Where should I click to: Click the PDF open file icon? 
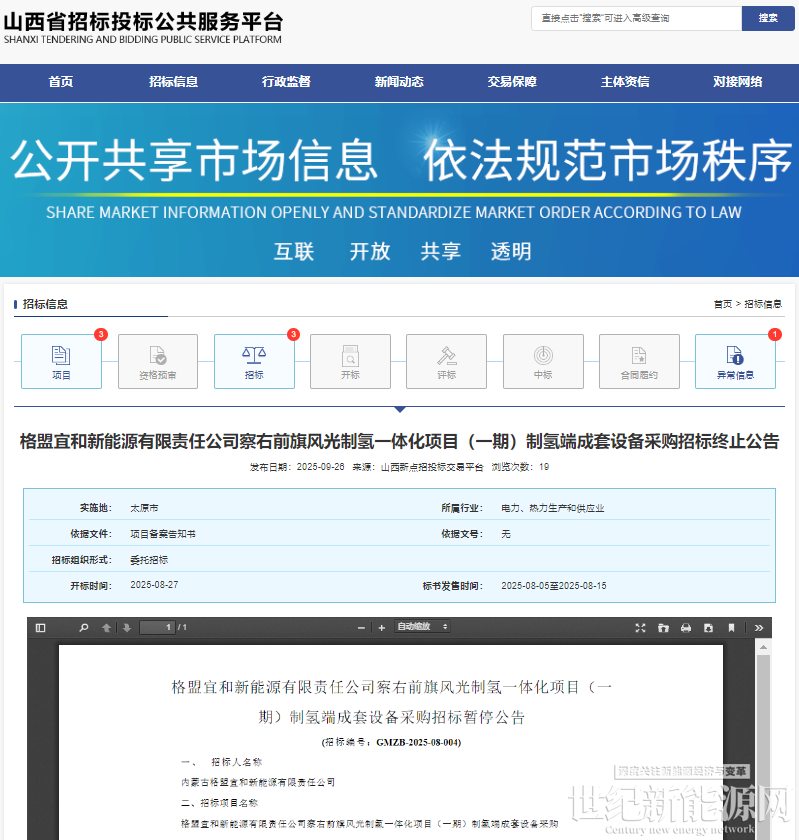tap(663, 628)
